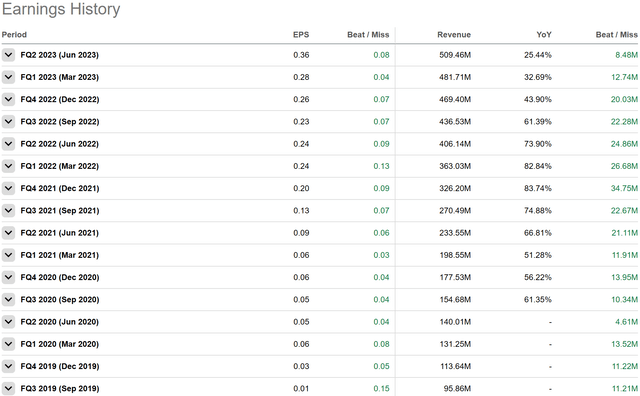The width and height of the screenshot is (640, 396).
Task: Expand FQ4 2019 (Dec 2019) row
Action: [x=8, y=366]
